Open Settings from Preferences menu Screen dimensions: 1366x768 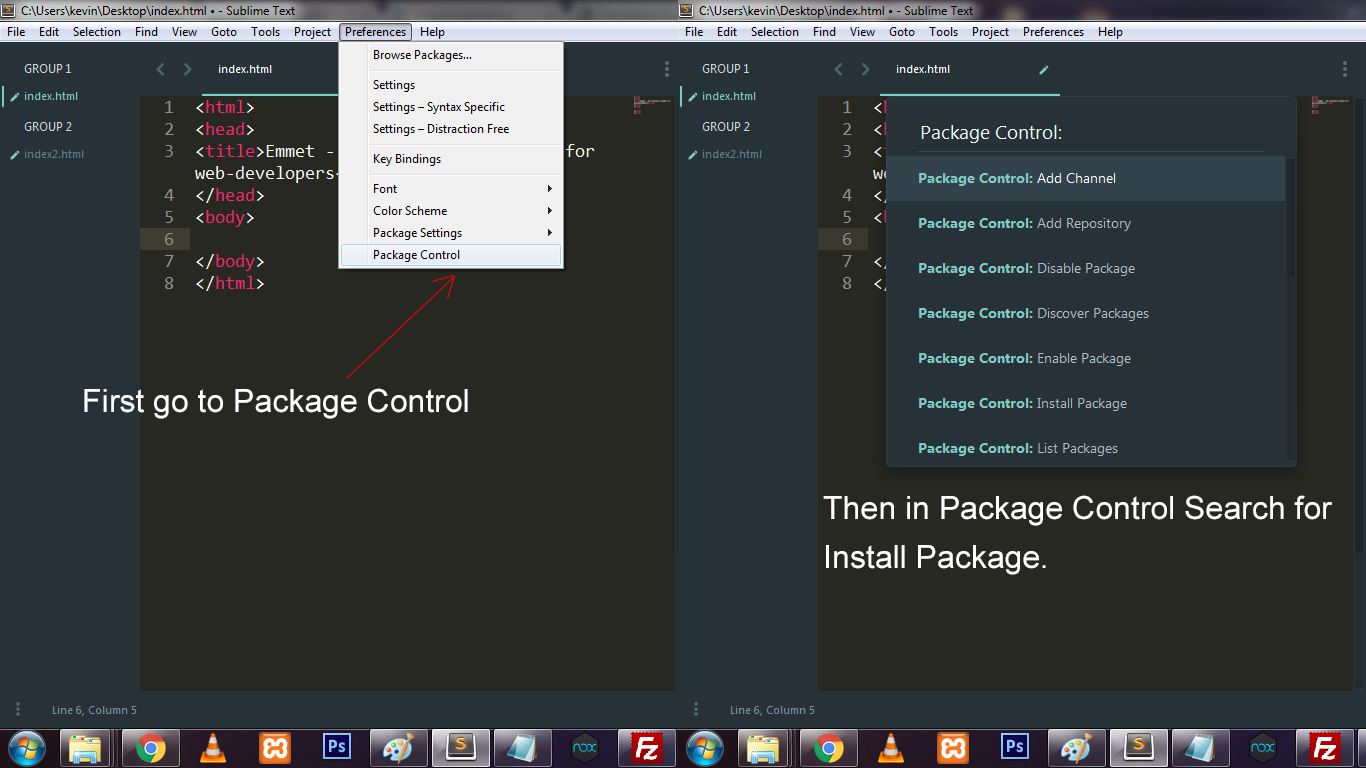(451, 85)
